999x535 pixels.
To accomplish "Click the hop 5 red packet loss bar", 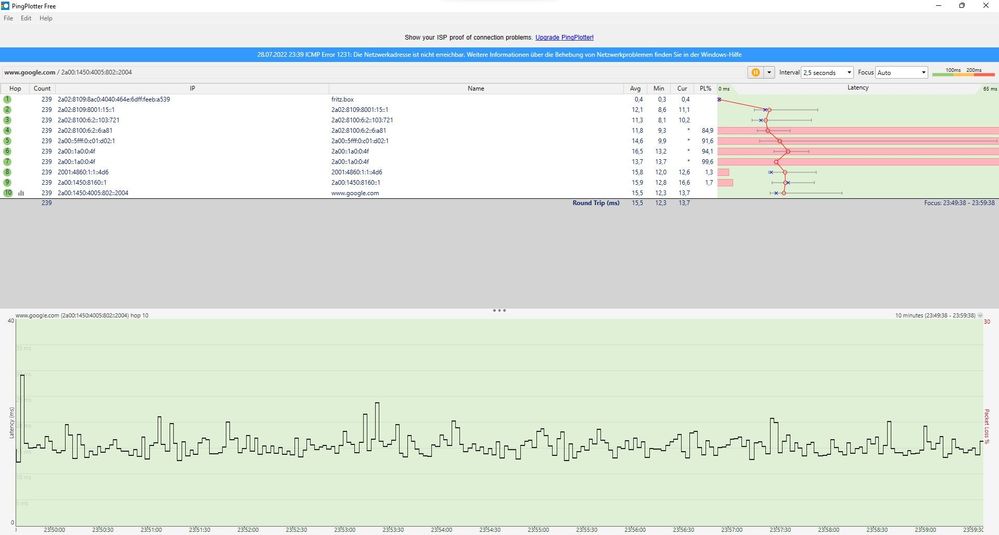I will 858,141.
